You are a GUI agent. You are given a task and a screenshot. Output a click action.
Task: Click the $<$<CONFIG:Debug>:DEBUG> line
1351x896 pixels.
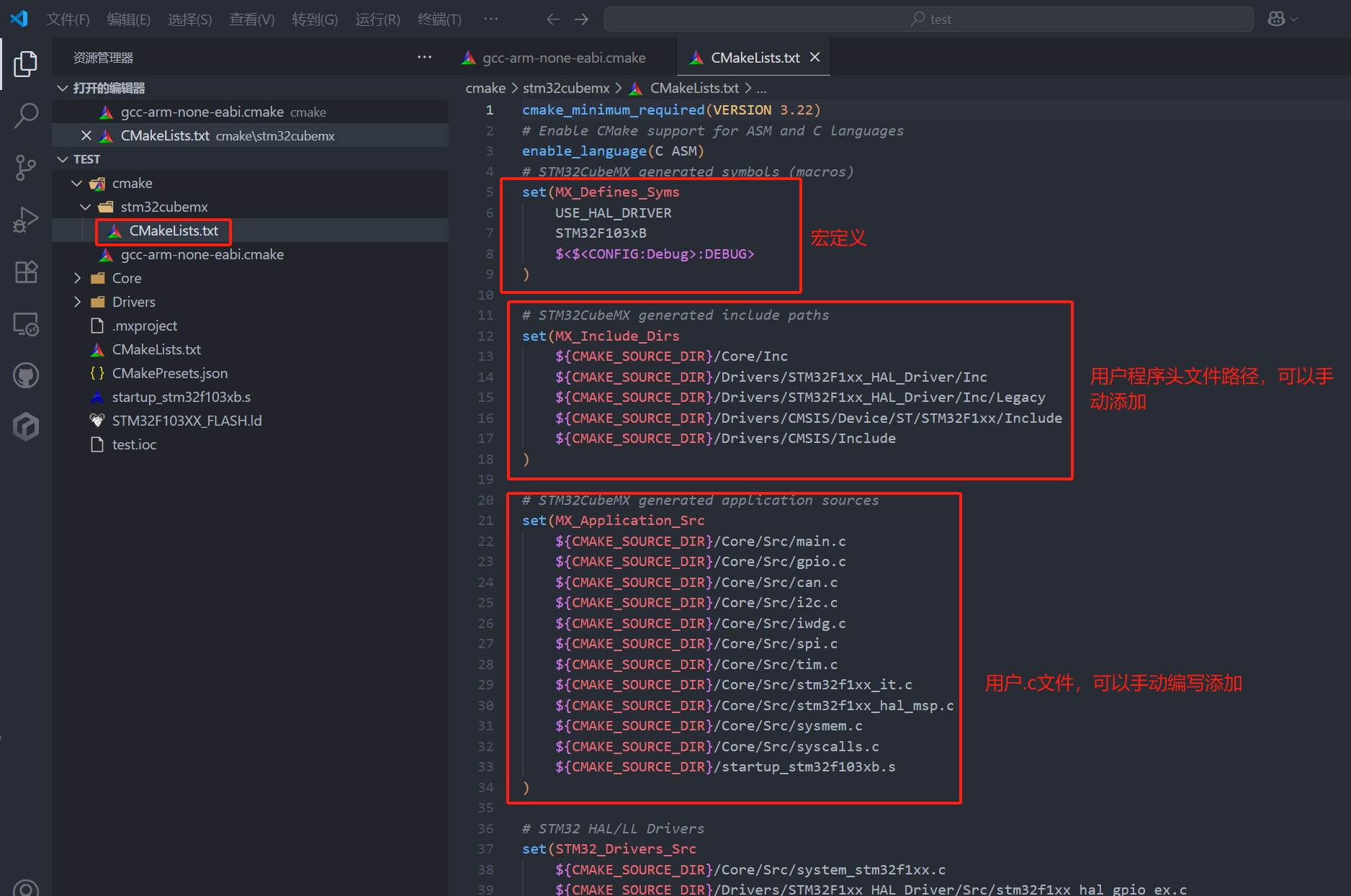click(x=655, y=254)
